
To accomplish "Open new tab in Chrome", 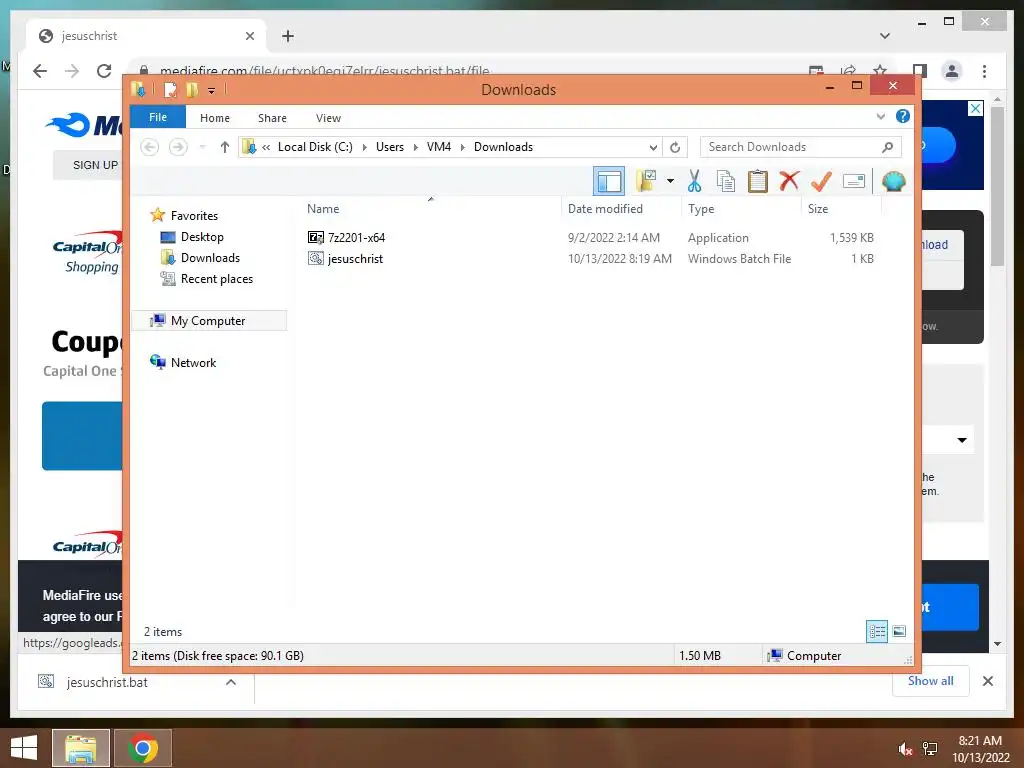I will (288, 36).
